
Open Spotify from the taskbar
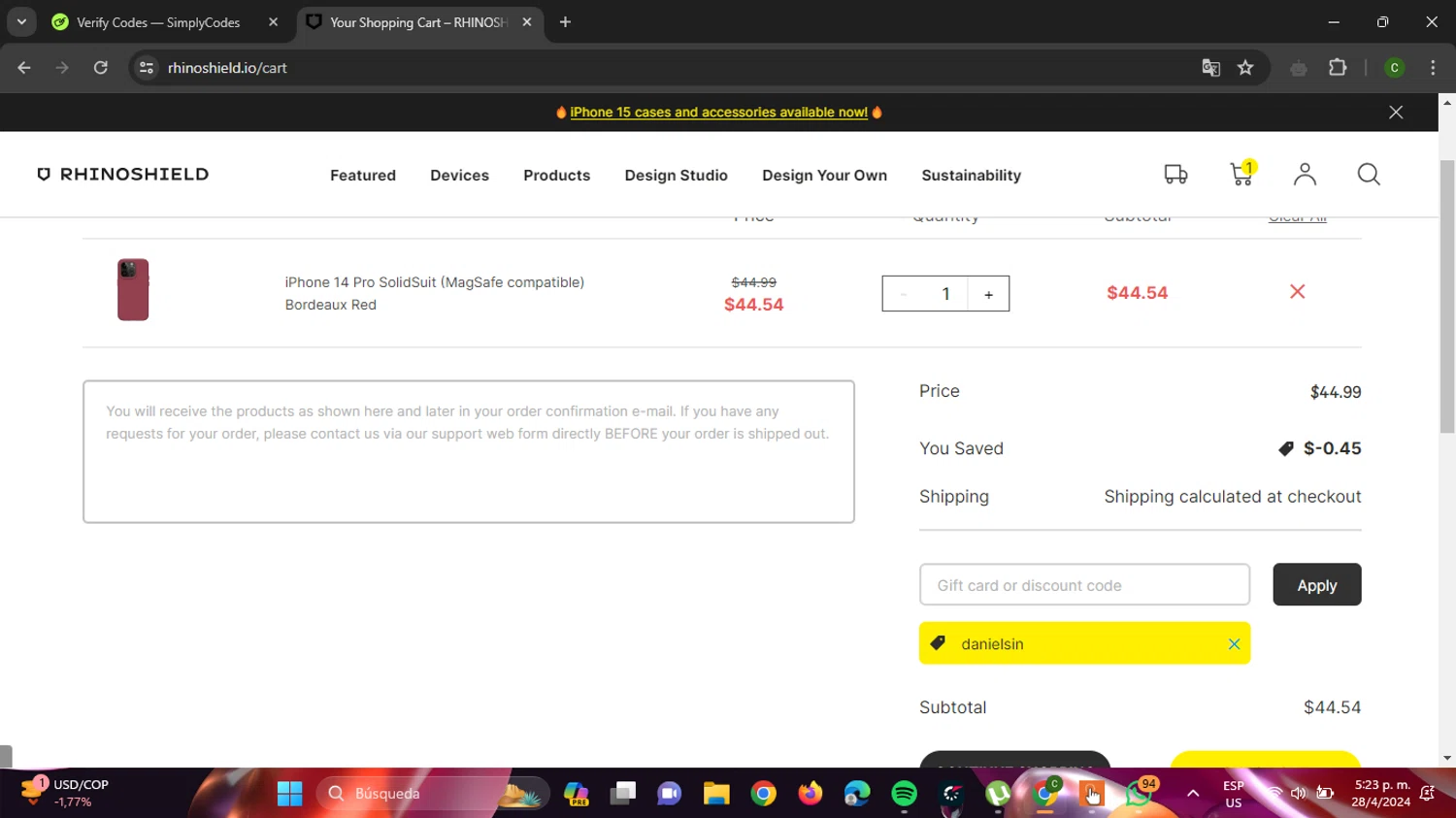[904, 794]
